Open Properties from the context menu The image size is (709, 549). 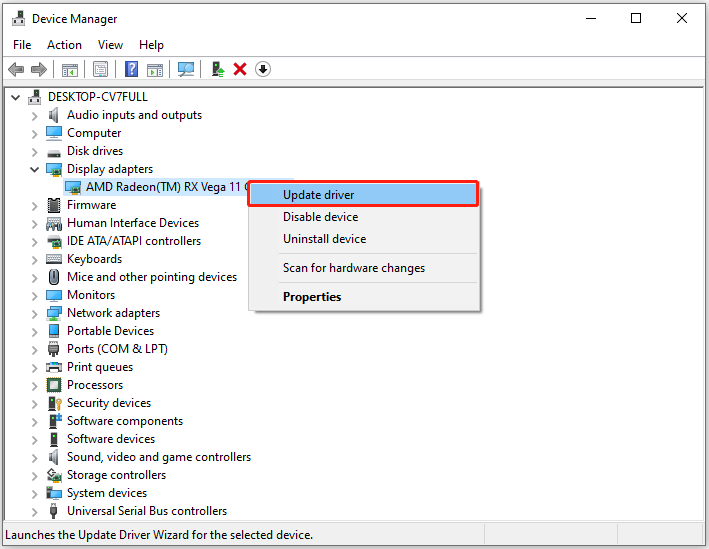pyautogui.click(x=363, y=297)
